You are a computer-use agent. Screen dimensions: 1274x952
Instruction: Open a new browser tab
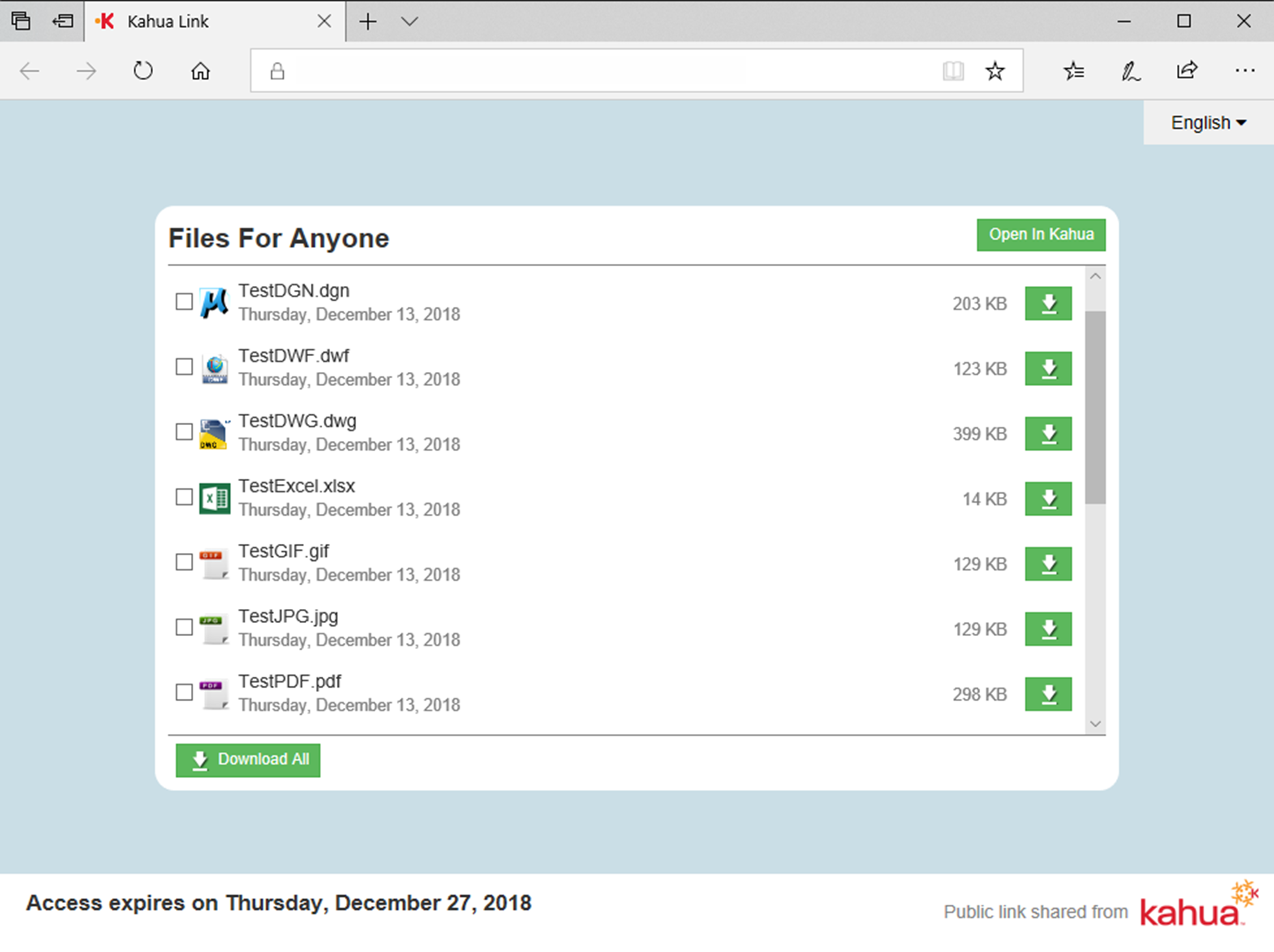click(x=367, y=21)
